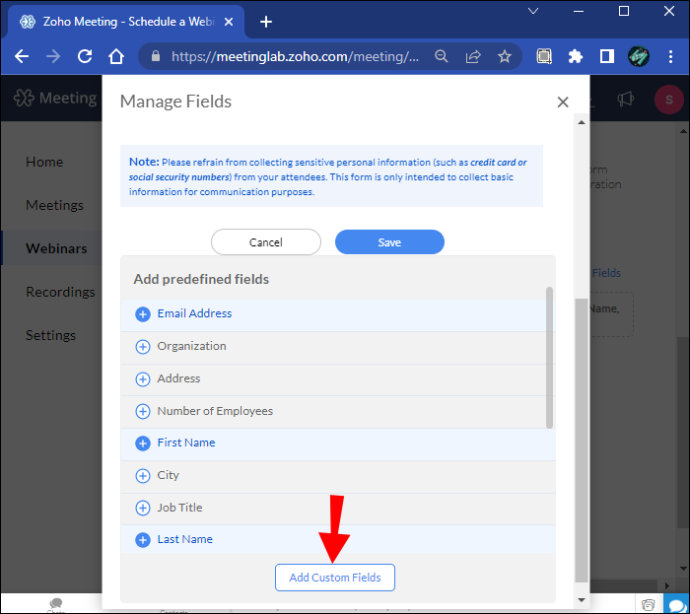Click the Cancel button

tap(266, 242)
